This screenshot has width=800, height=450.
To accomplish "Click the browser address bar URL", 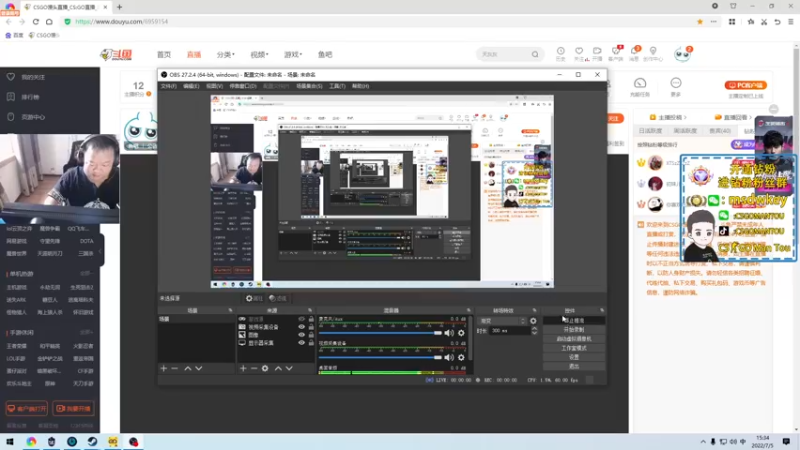I will [121, 21].
